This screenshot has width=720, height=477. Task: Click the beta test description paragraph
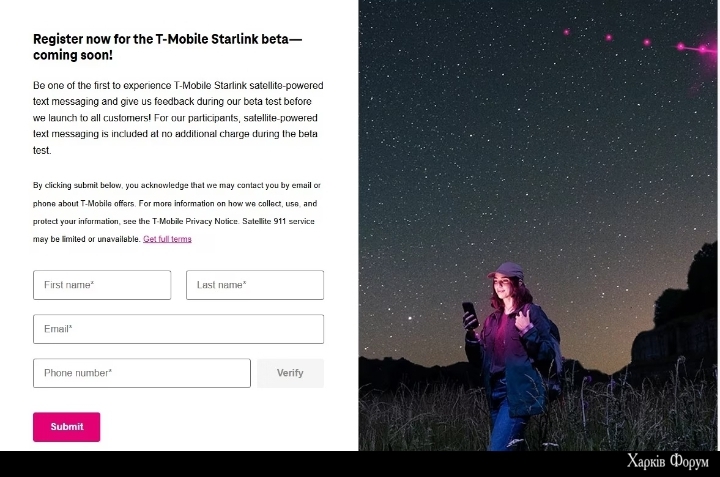tap(178, 118)
